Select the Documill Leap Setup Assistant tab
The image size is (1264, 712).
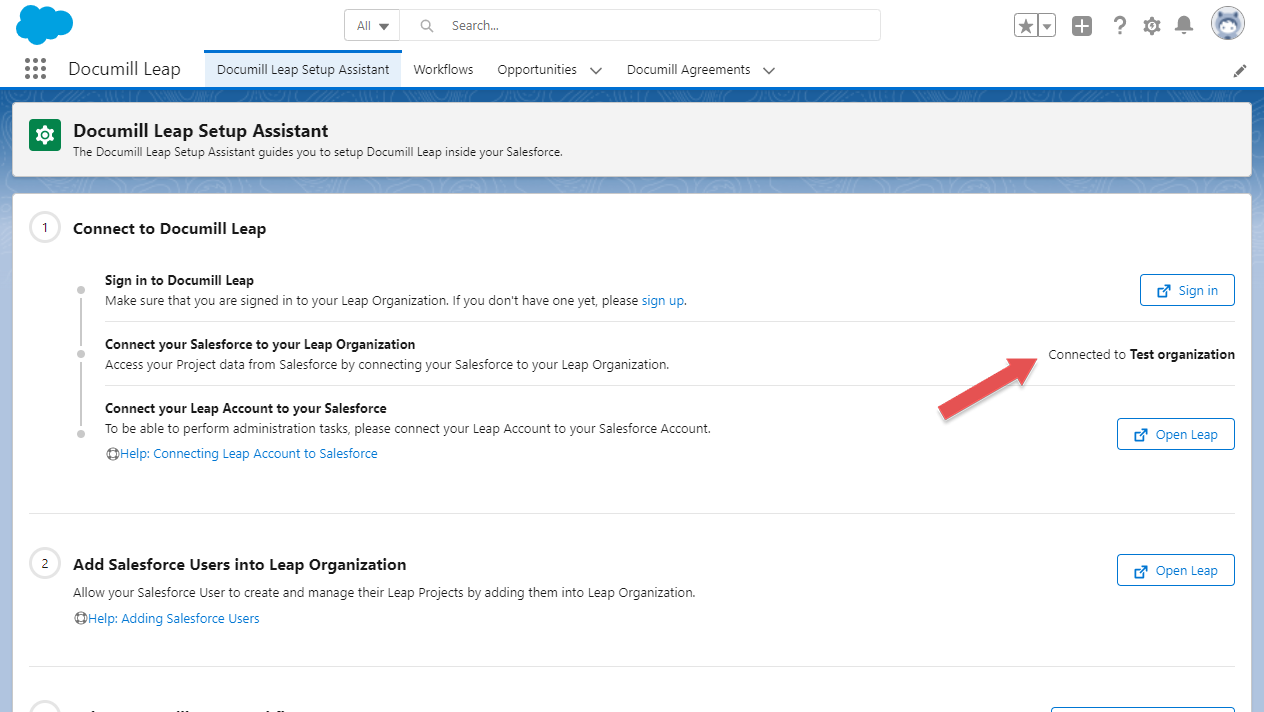(303, 70)
